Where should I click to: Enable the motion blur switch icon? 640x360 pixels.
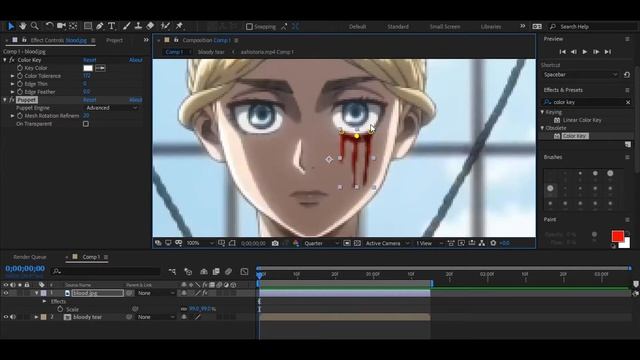pos(229,271)
